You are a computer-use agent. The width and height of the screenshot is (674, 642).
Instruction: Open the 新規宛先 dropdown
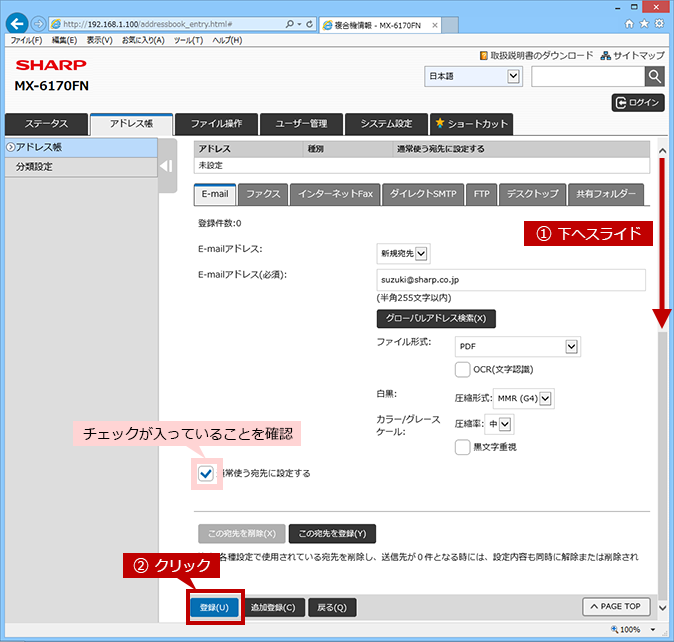click(x=403, y=254)
